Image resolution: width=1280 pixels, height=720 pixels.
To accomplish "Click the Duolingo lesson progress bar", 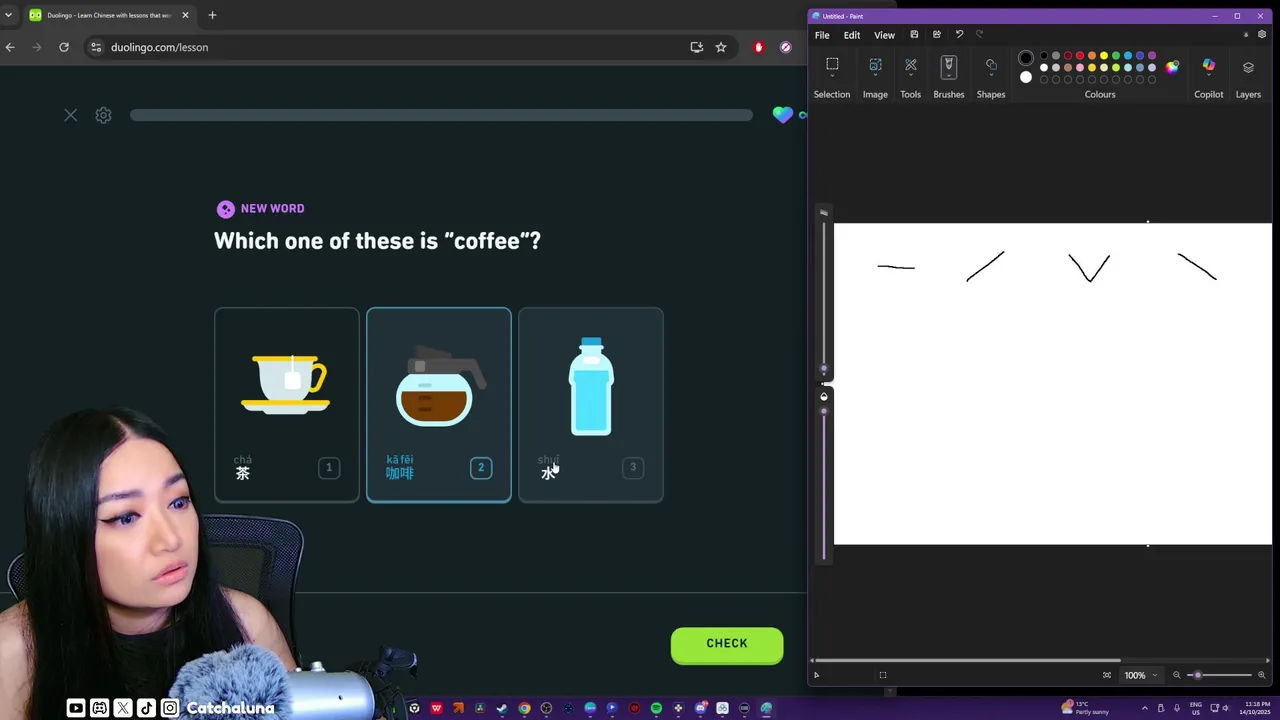I will [x=441, y=115].
